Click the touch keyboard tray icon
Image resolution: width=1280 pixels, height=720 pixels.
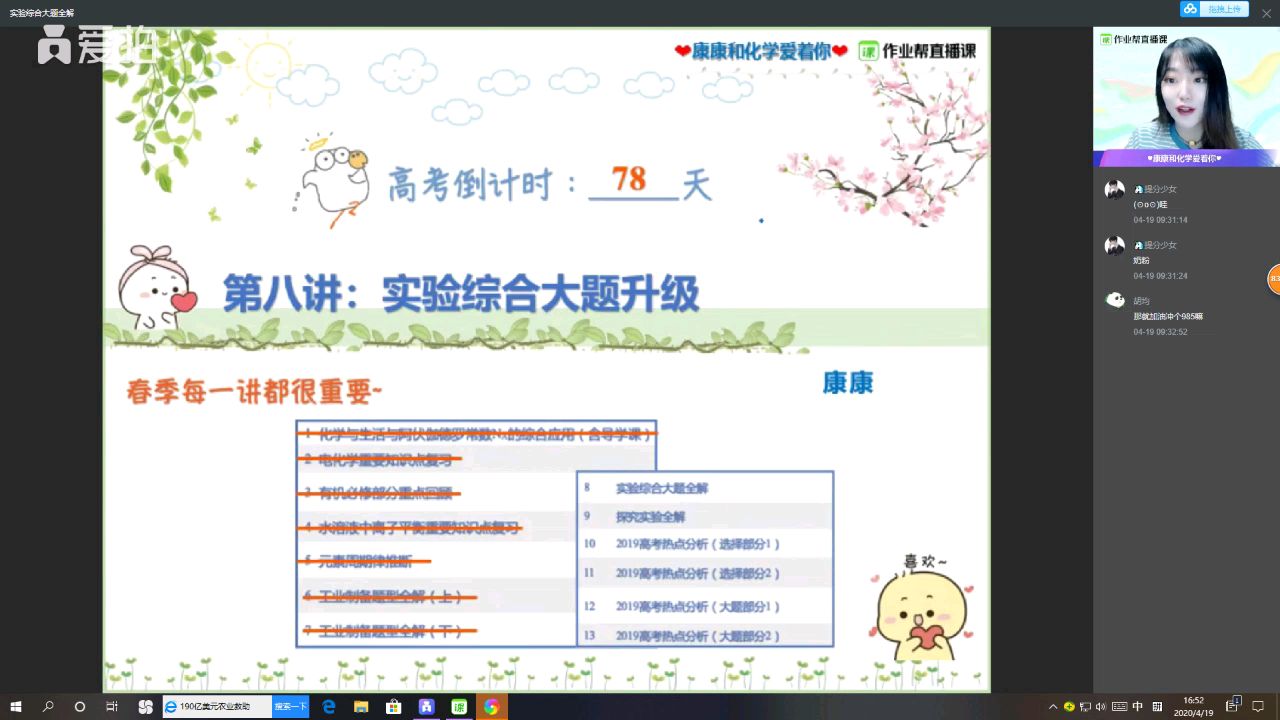coord(1119,707)
